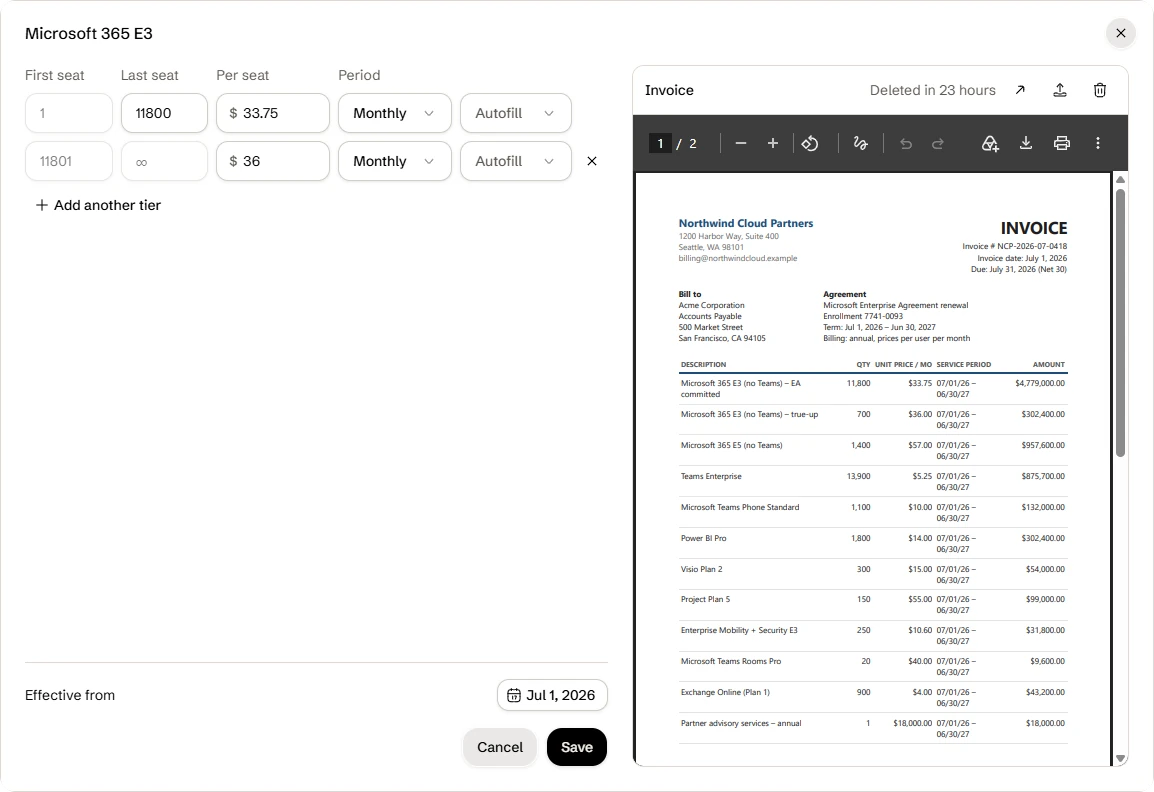Click the PDF scroll up arrow

click(x=1120, y=180)
